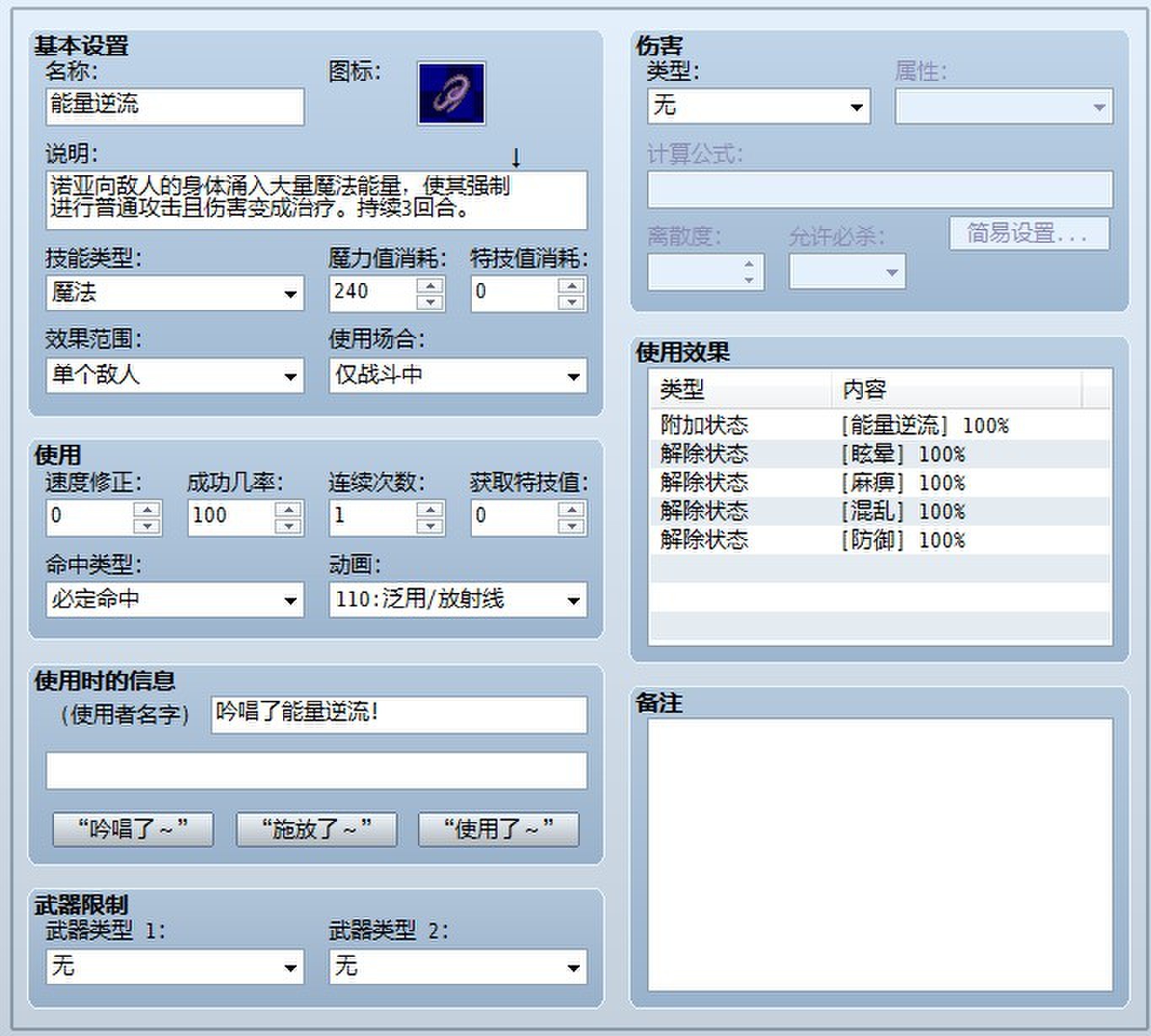The image size is (1151, 1036).
Task: Select the 附加状态 [能量逆流] 100% effect row
Action: [881, 425]
